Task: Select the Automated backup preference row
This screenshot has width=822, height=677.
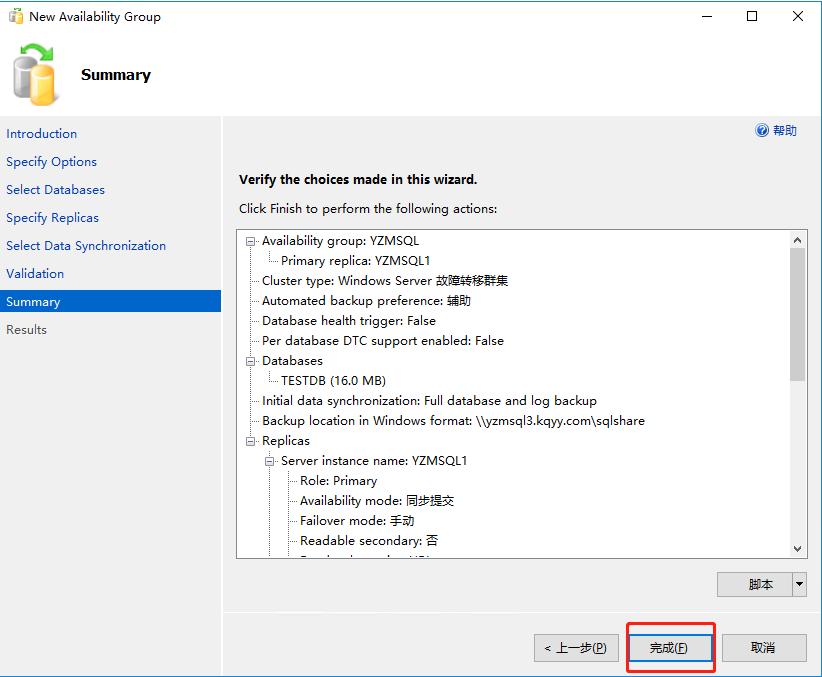Action: 366,300
